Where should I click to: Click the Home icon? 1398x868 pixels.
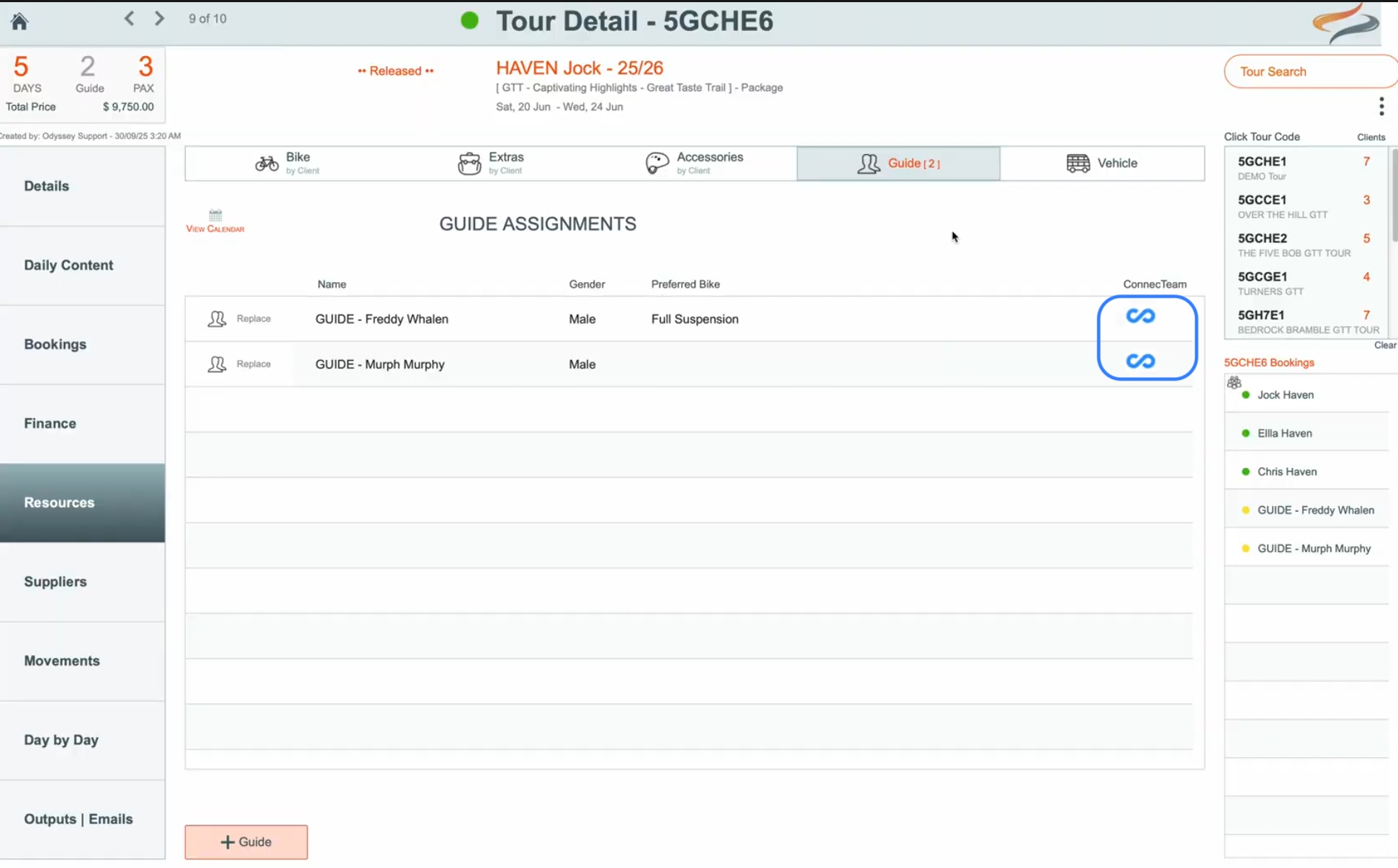click(19, 21)
